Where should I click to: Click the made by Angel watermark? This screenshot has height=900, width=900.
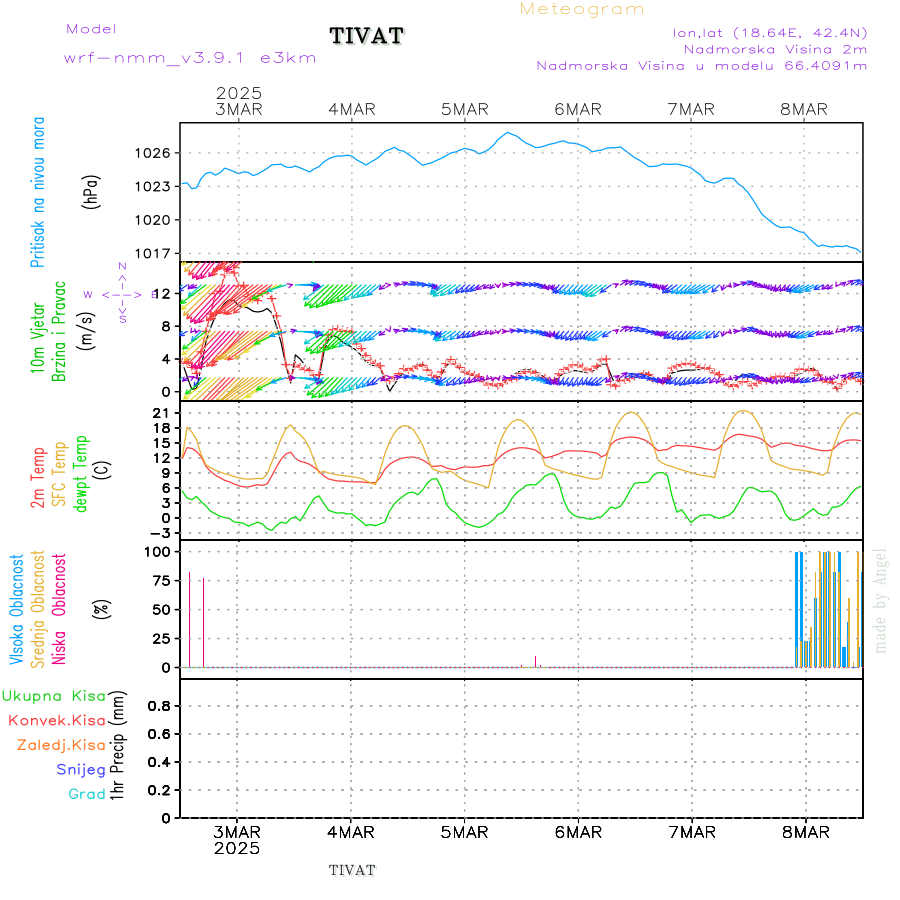tap(881, 599)
